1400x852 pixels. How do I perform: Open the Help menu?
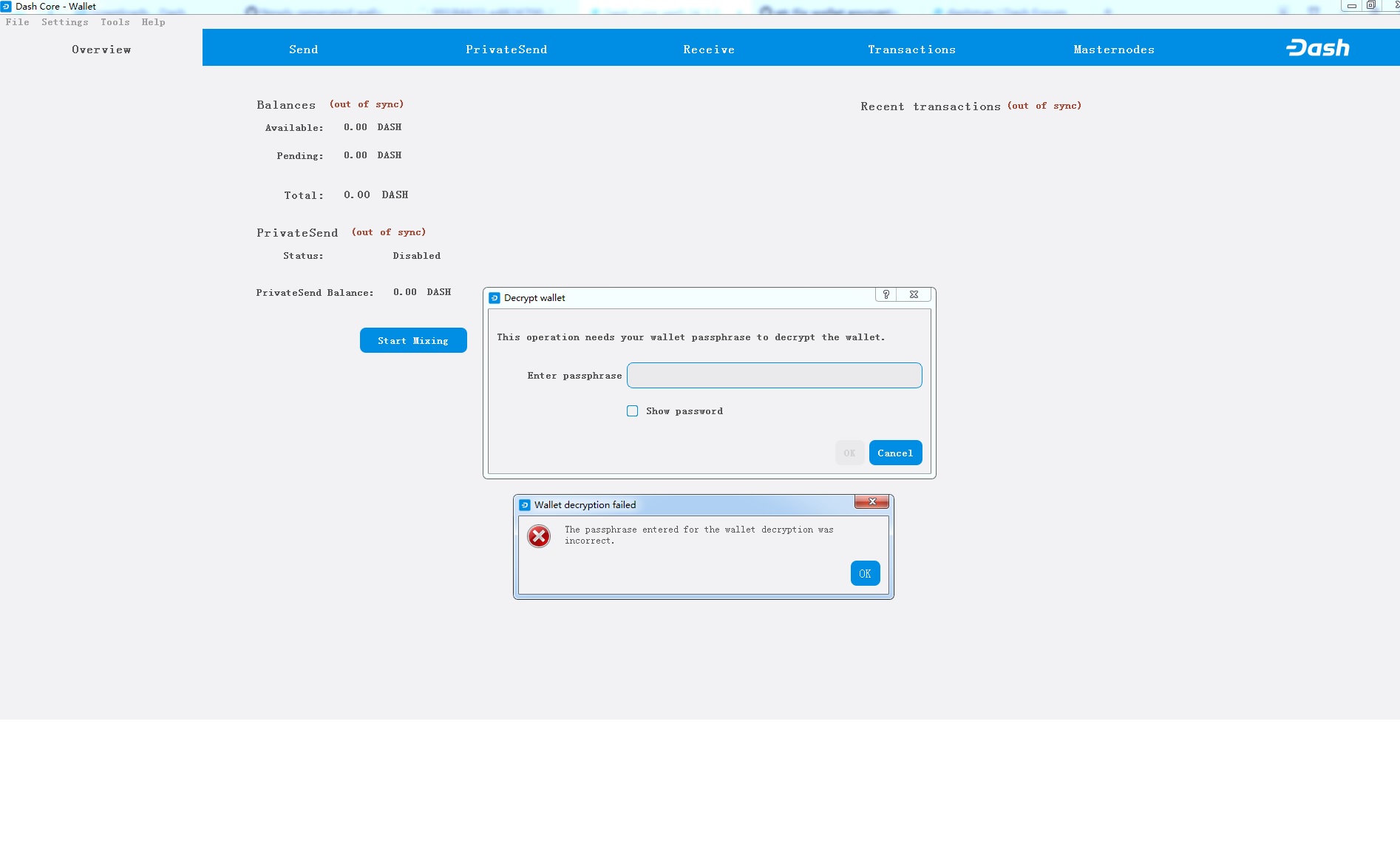(x=154, y=22)
